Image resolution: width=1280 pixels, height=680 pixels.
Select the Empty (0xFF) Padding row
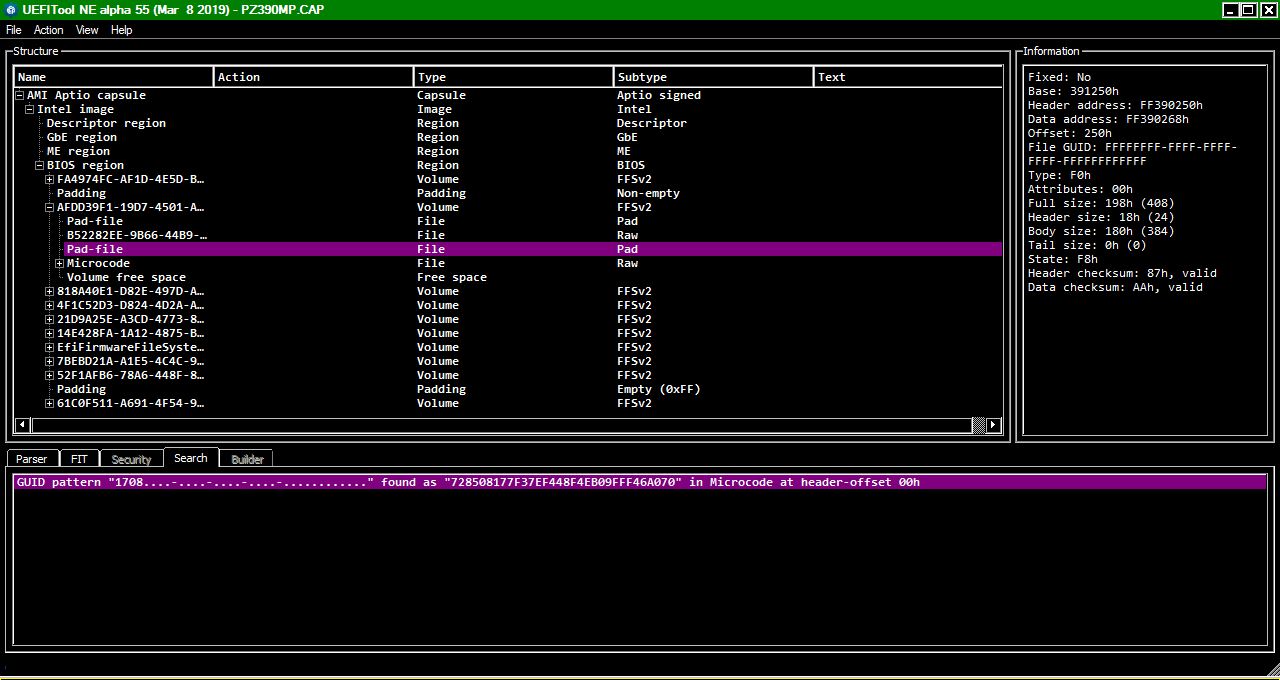point(508,389)
